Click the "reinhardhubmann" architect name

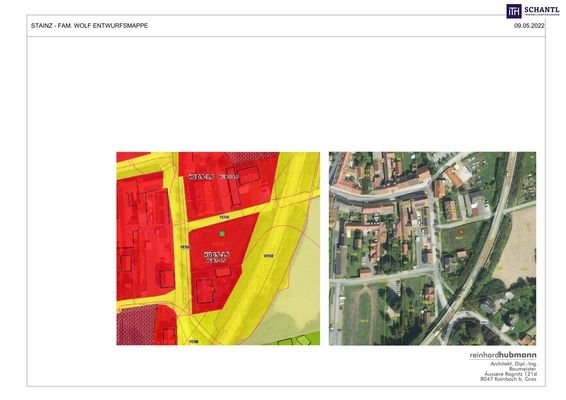[503, 355]
